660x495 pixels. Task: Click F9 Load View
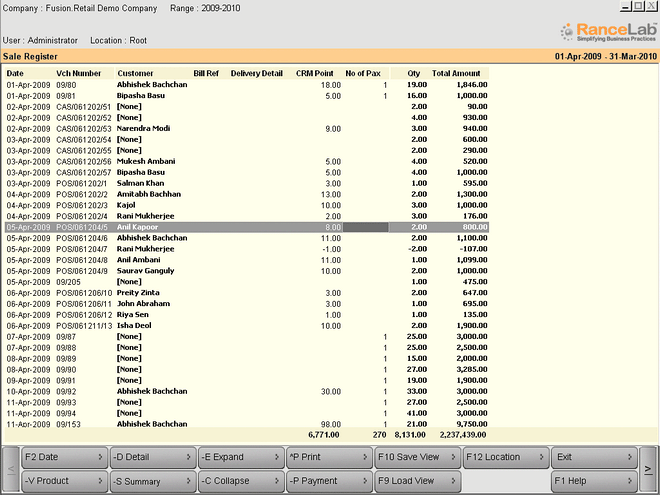click(415, 481)
